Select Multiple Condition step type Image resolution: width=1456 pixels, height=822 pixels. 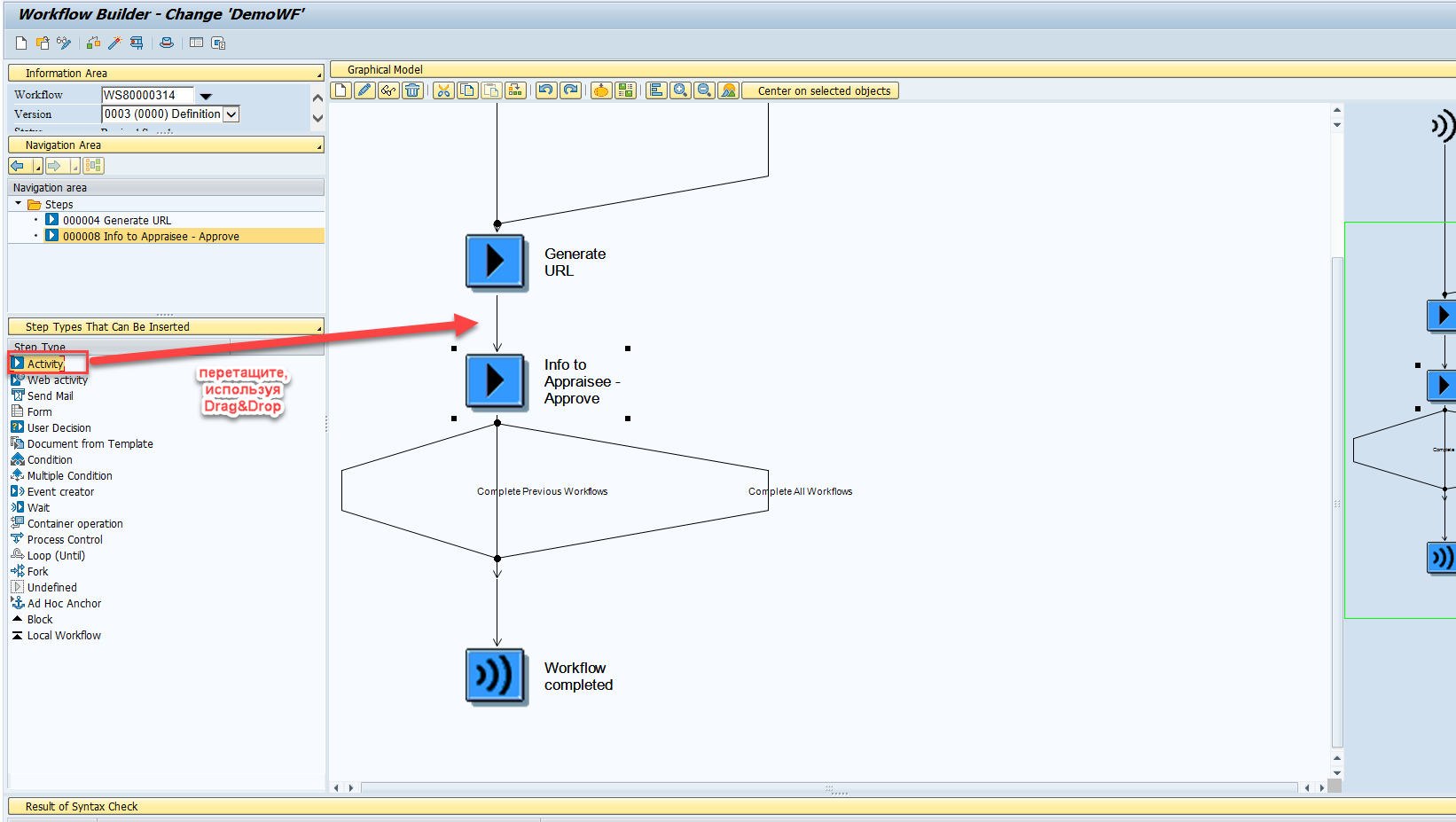[x=69, y=475]
